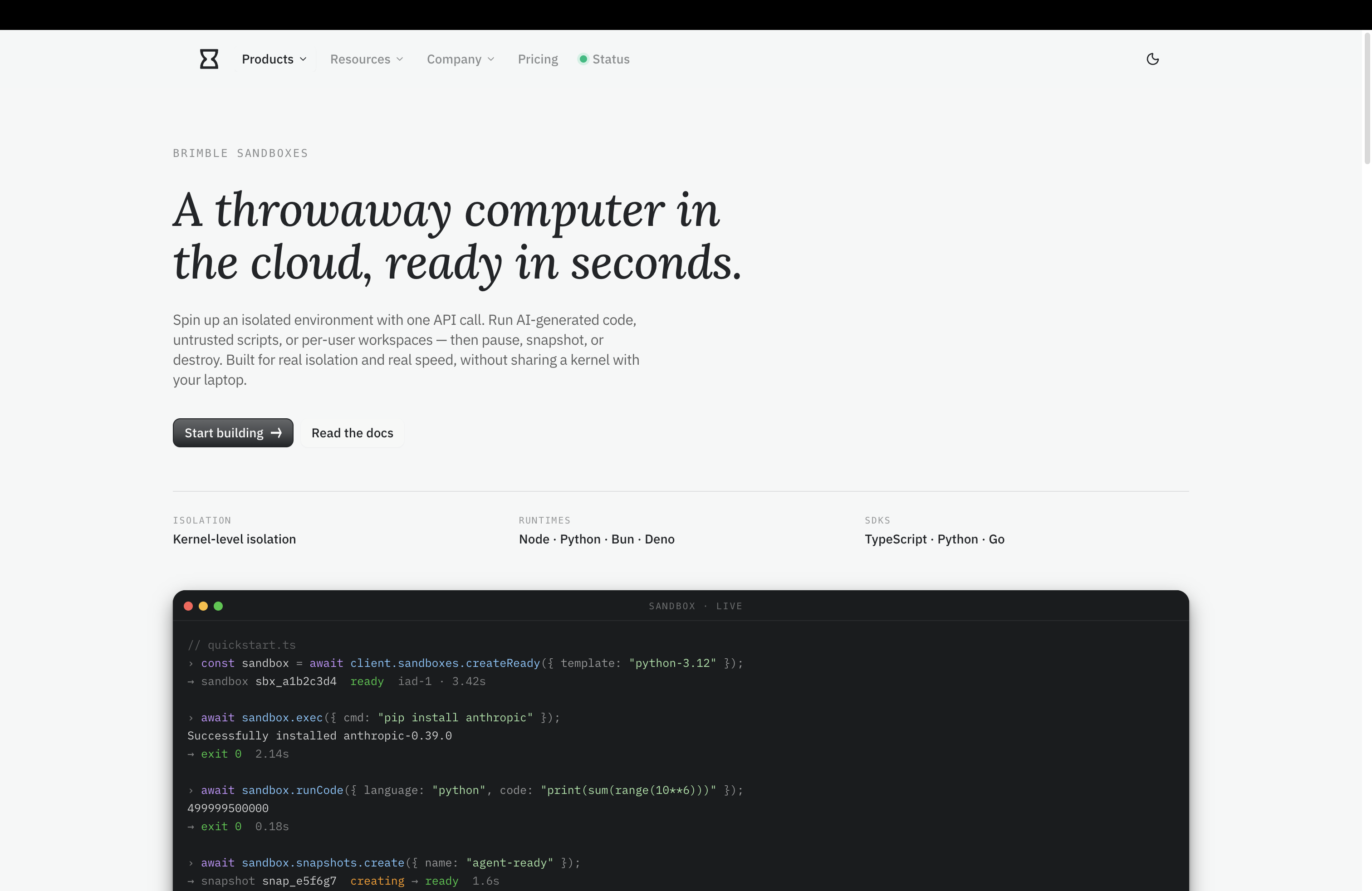Click the page vertical scrollbar
The height and width of the screenshot is (891, 1372).
click(x=1367, y=99)
